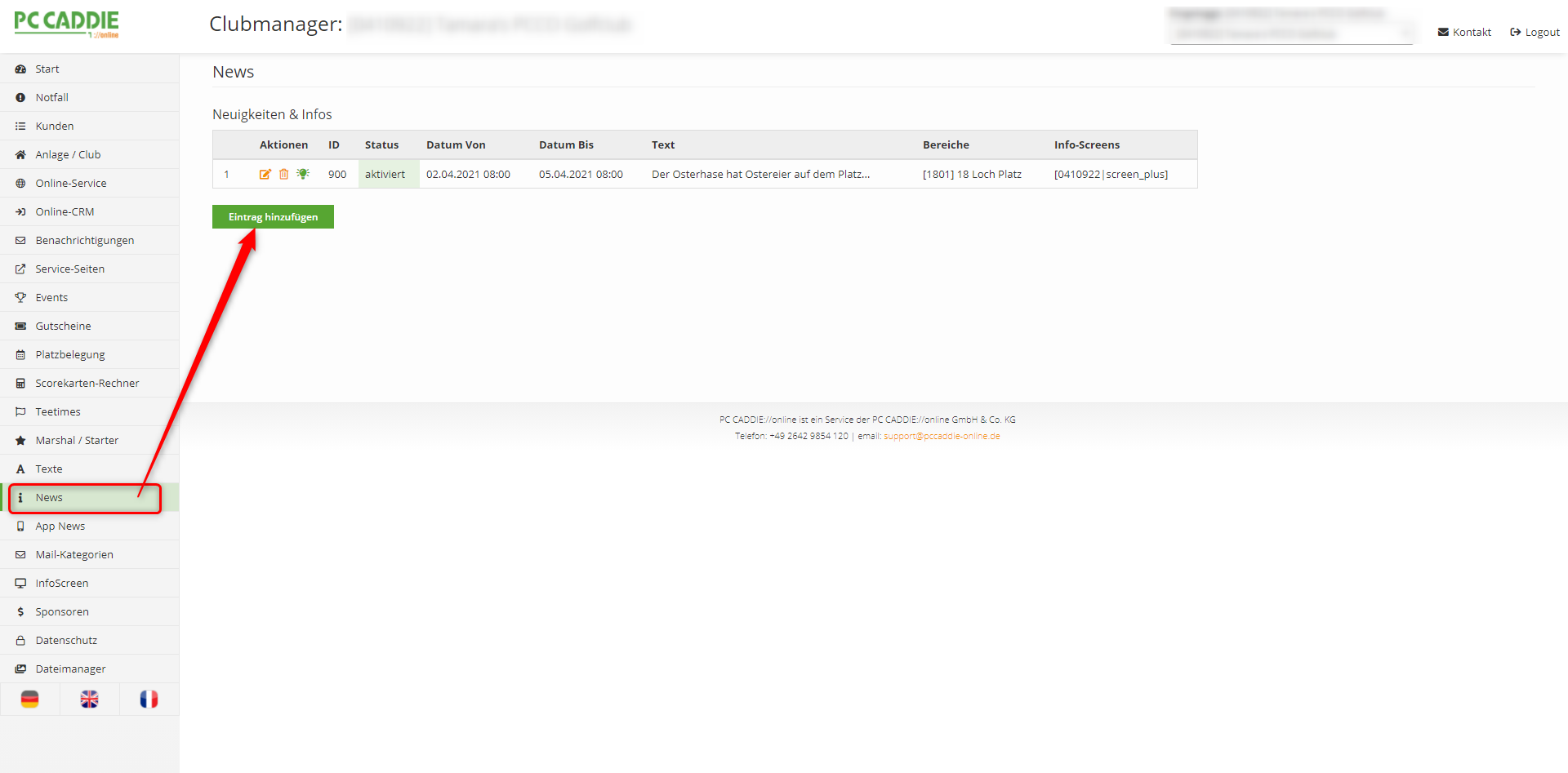Image resolution: width=1568 pixels, height=773 pixels.
Task: Click the Texte letter A icon
Action: click(x=20, y=469)
